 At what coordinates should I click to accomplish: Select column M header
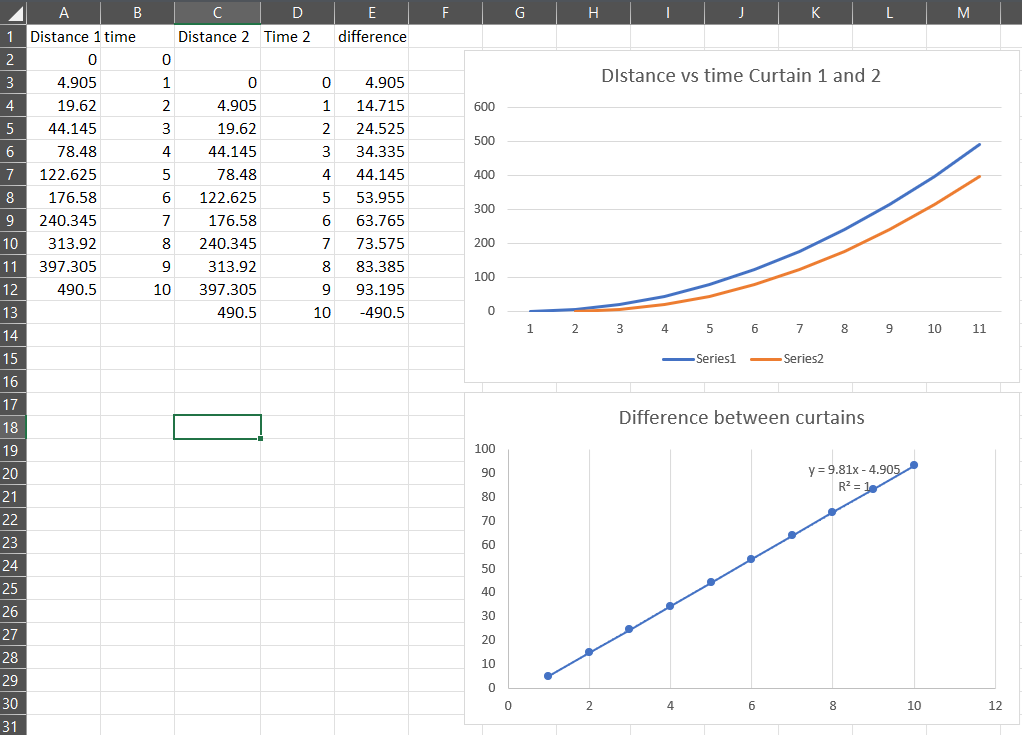point(963,12)
